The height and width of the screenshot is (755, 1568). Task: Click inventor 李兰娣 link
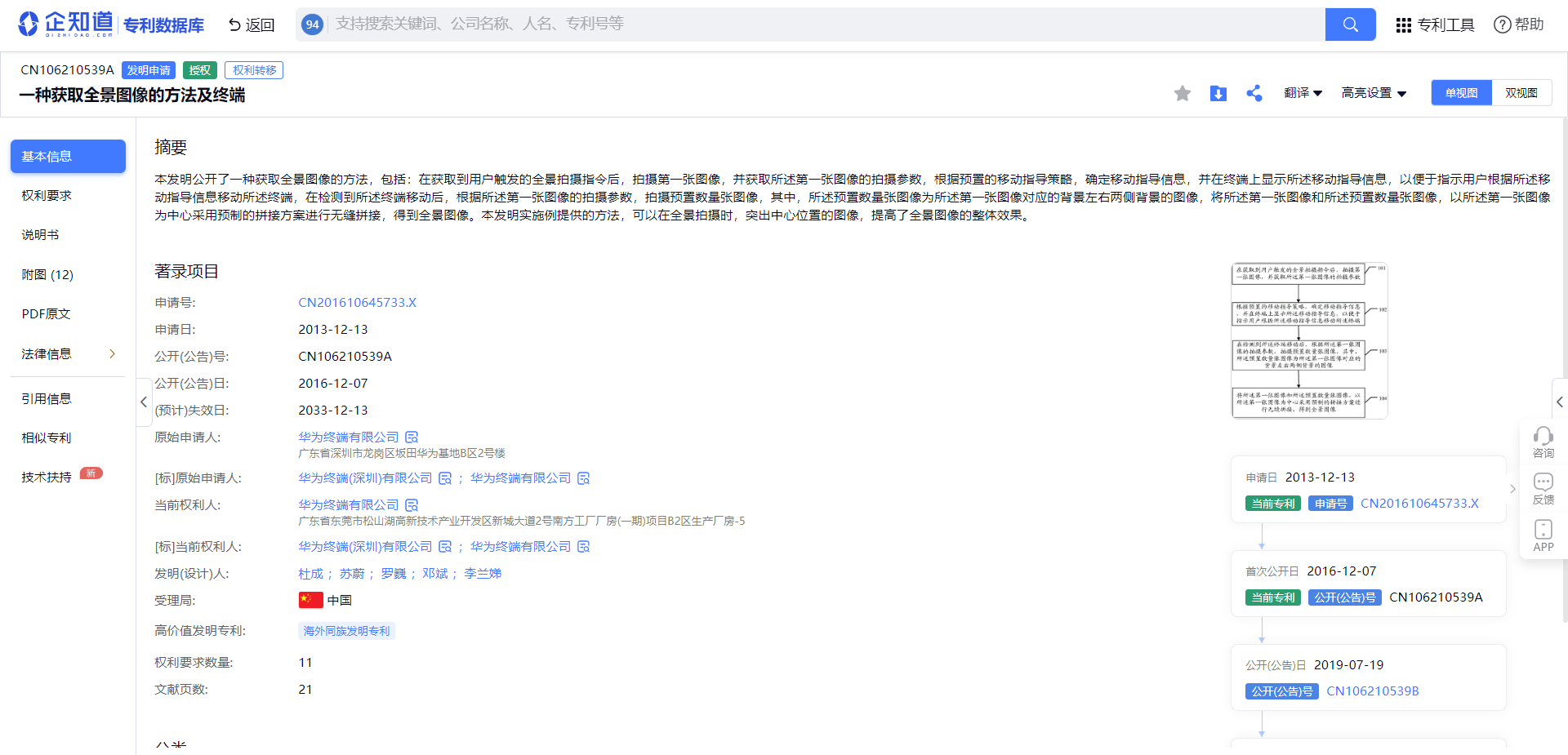[x=483, y=574]
